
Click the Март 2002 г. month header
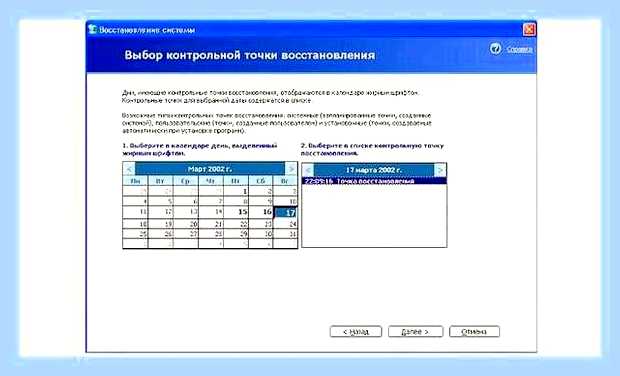[x=210, y=169]
